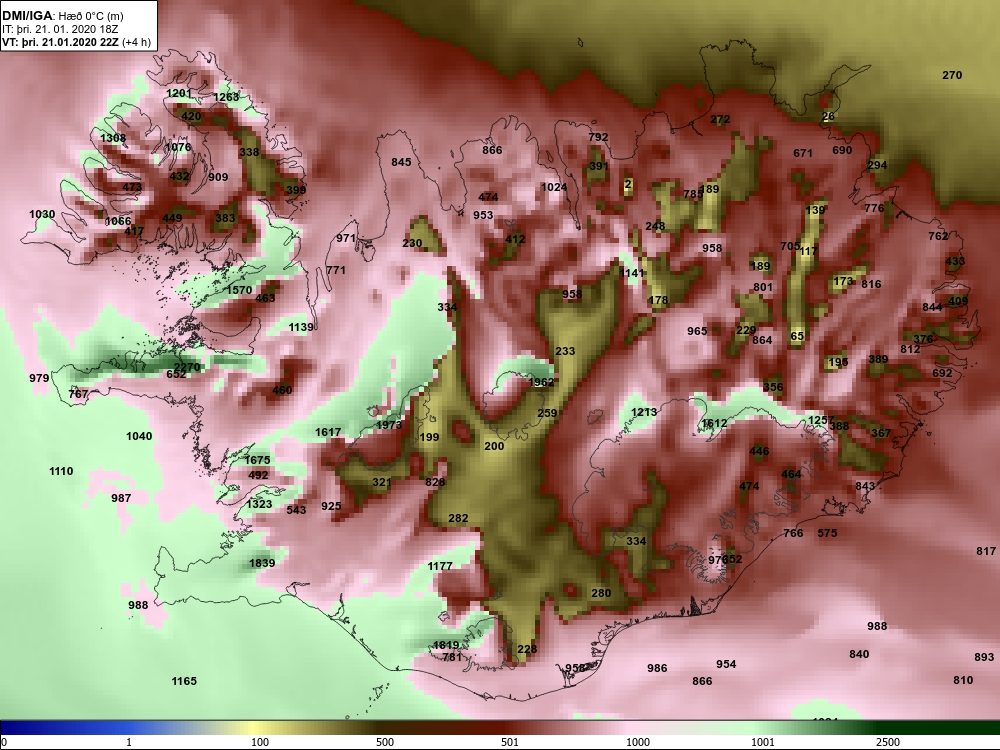Select the map value 1024
The height and width of the screenshot is (750, 1000).
pos(554,187)
